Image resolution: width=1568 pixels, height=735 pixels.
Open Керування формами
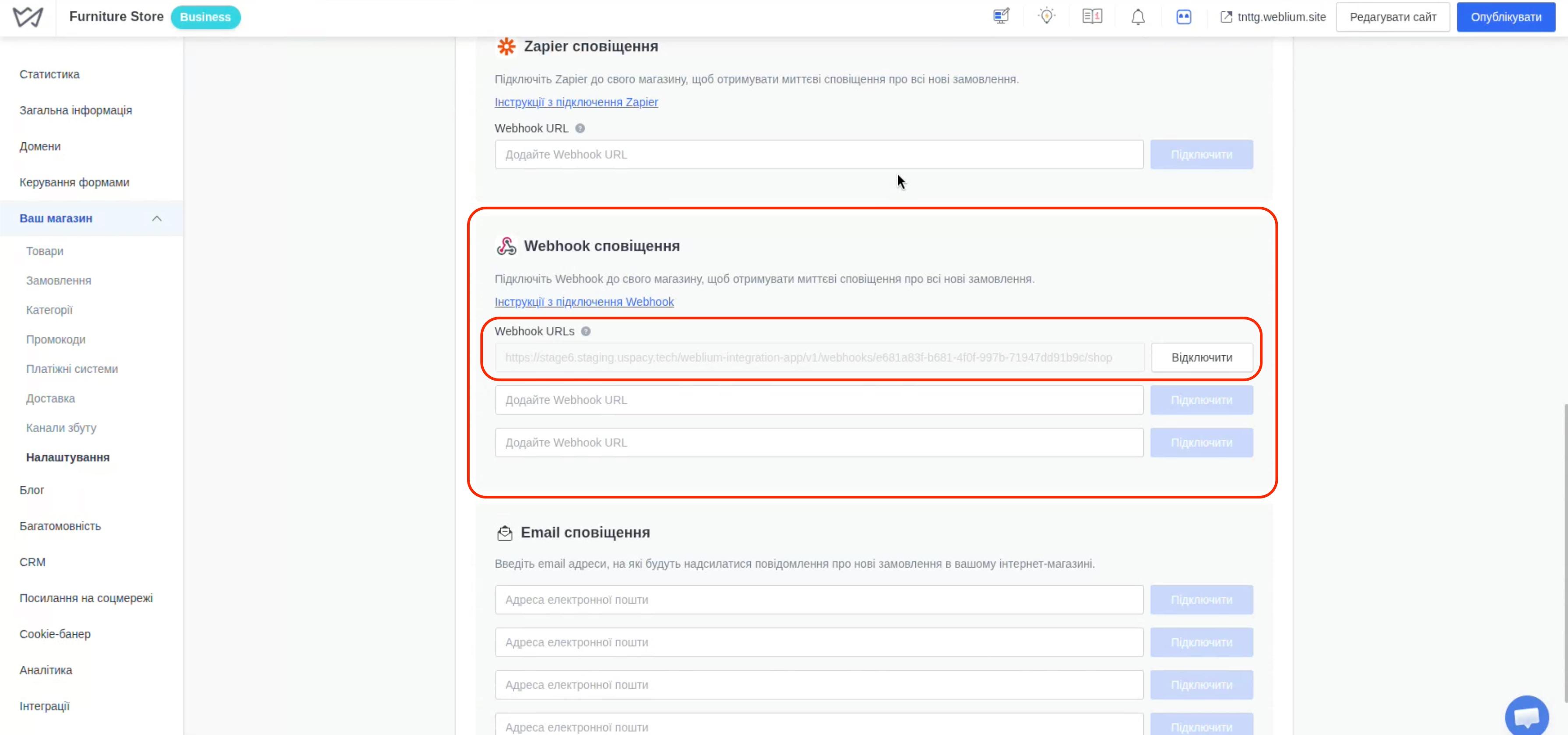pyautogui.click(x=74, y=182)
